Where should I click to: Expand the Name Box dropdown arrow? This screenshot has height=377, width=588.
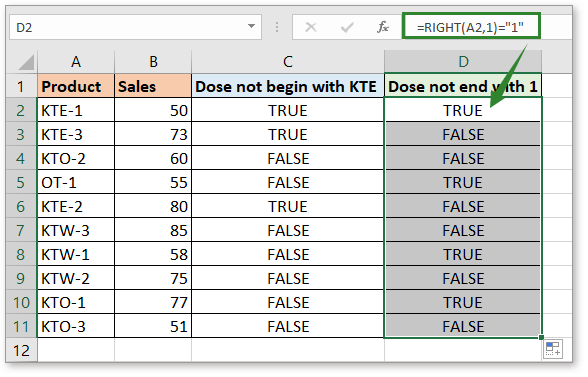pos(251,26)
